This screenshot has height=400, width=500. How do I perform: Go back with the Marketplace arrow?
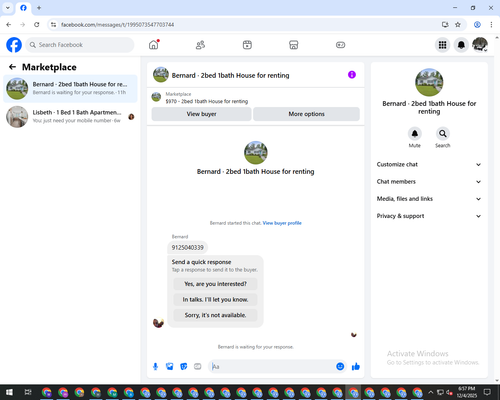(x=12, y=67)
